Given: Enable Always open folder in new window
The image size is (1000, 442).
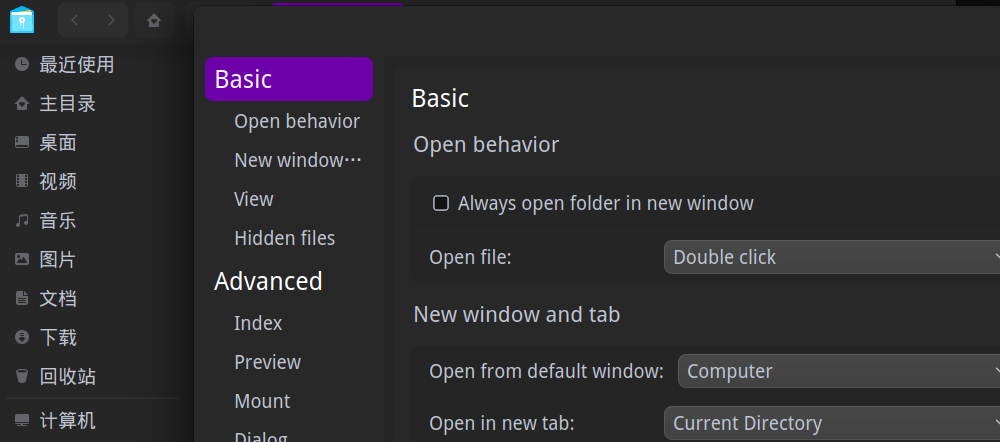Looking at the screenshot, I should [x=441, y=203].
